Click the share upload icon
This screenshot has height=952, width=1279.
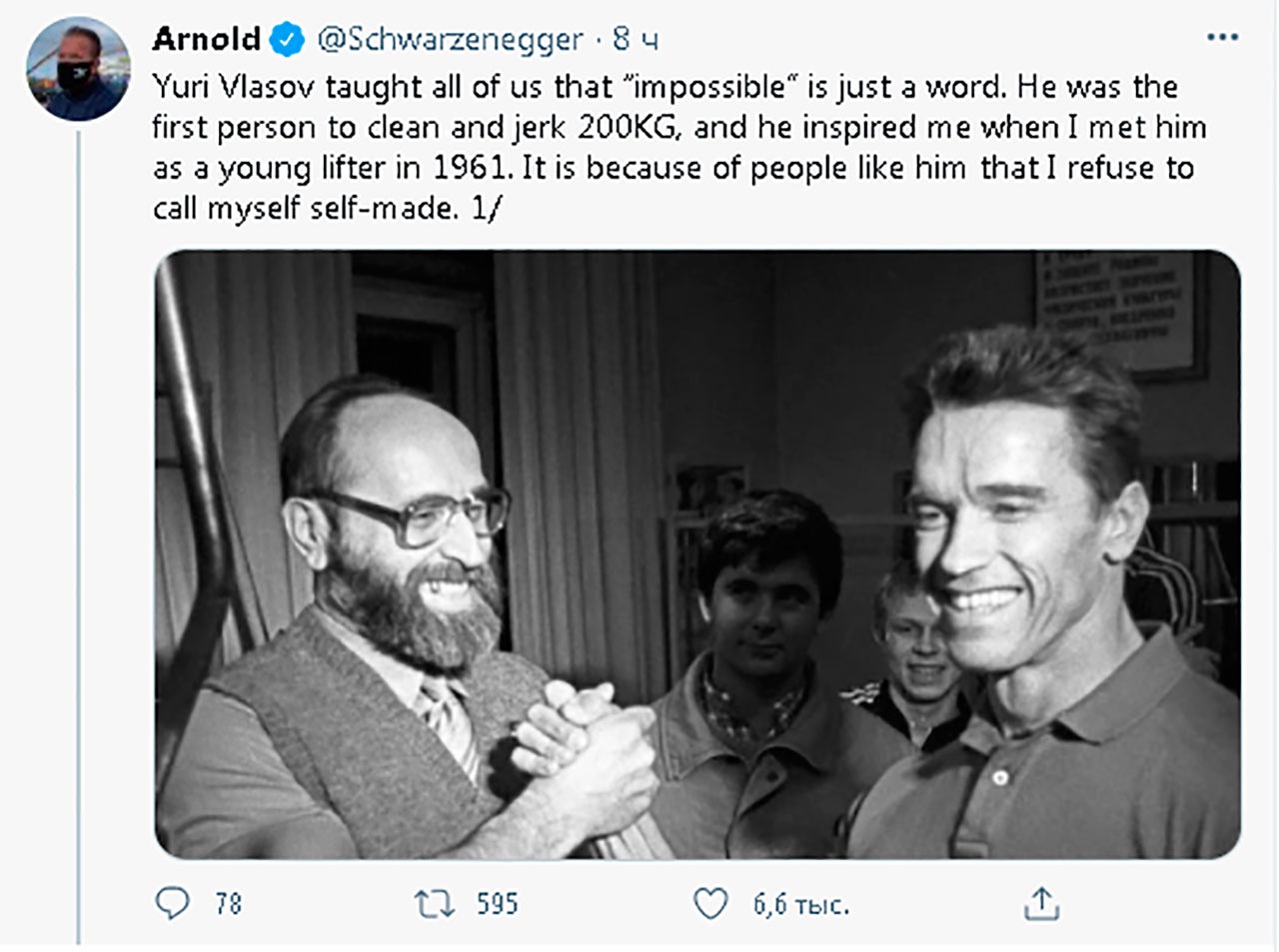point(1041,903)
